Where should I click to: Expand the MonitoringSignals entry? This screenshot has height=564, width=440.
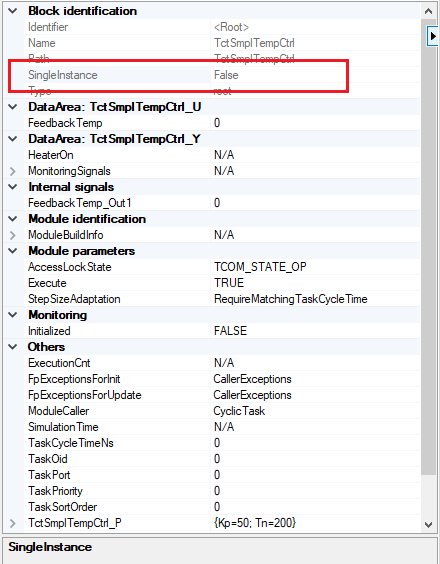[13, 171]
